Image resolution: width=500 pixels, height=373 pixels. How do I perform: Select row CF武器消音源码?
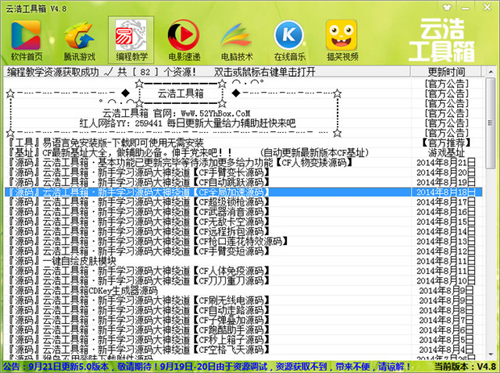click(x=242, y=212)
